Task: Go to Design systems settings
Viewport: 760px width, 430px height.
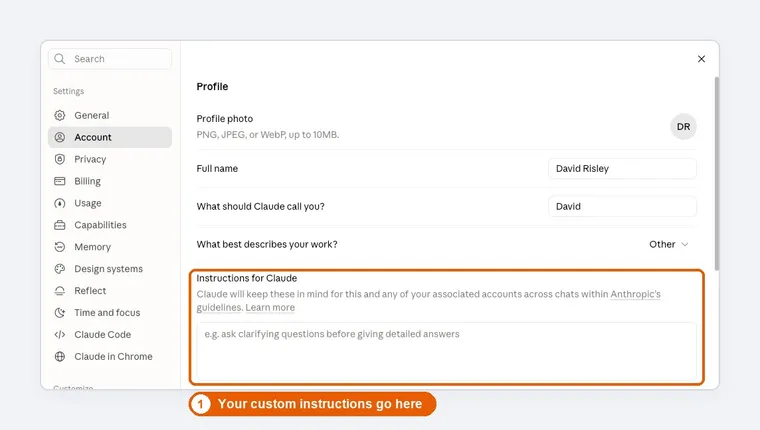Action: [110, 269]
